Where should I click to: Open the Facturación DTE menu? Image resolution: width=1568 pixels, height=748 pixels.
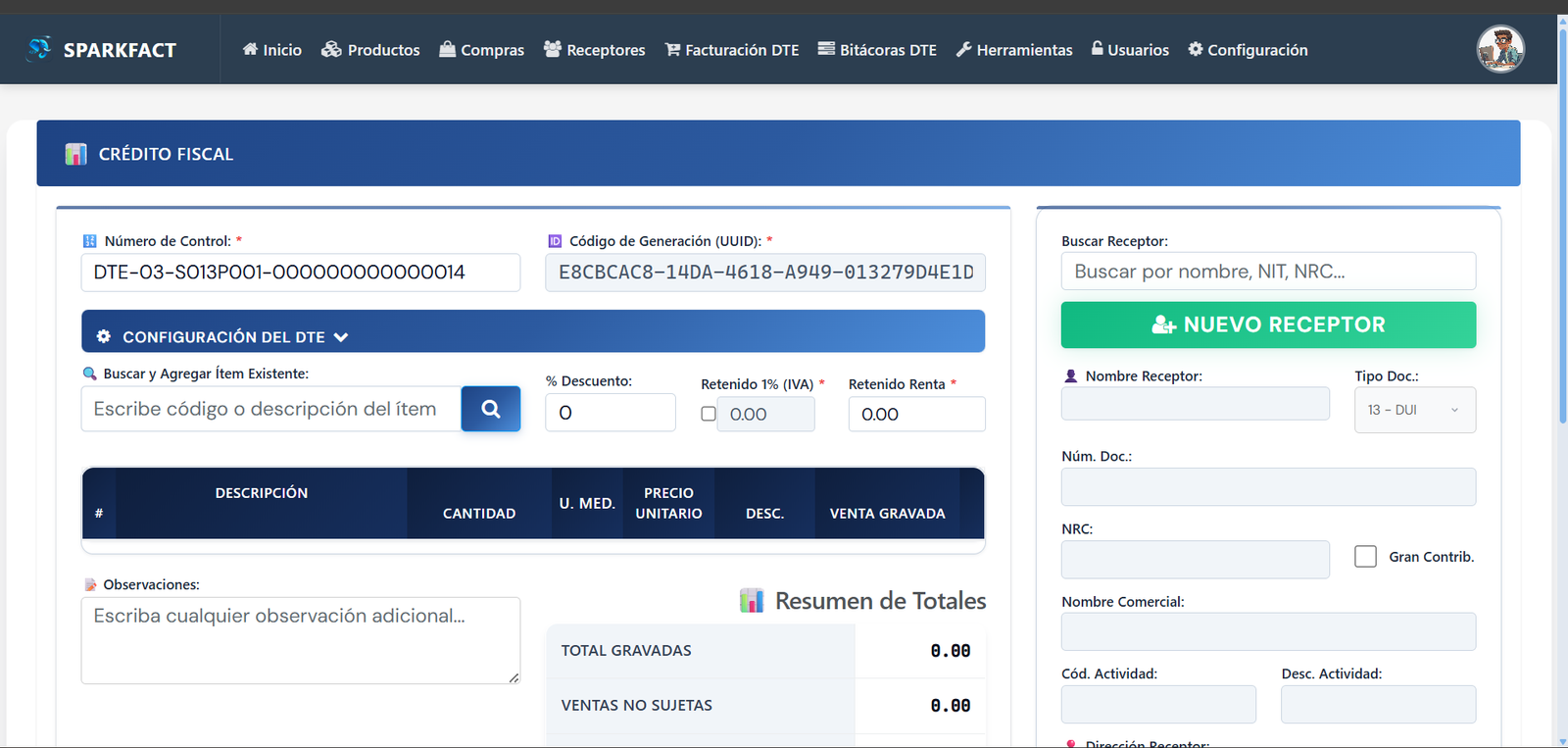click(x=732, y=50)
